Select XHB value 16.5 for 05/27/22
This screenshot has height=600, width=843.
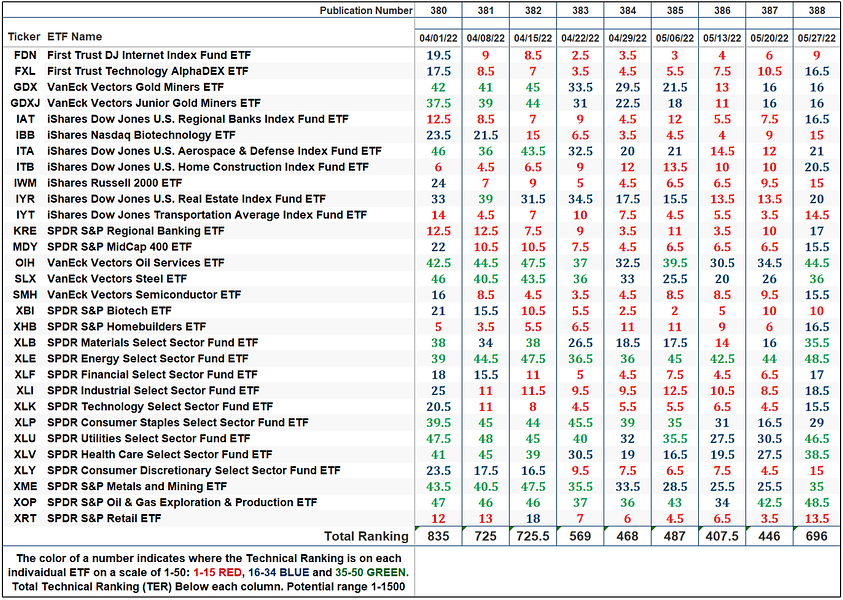click(x=817, y=326)
